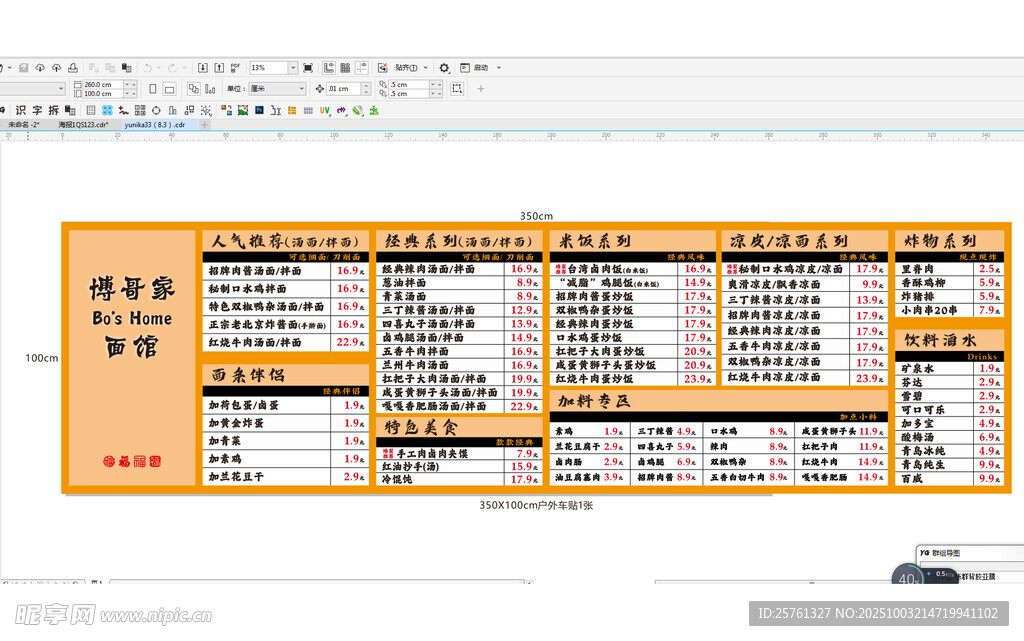Select landscape page orientation
Viewport: 1024px width, 641px height.
coord(169,89)
